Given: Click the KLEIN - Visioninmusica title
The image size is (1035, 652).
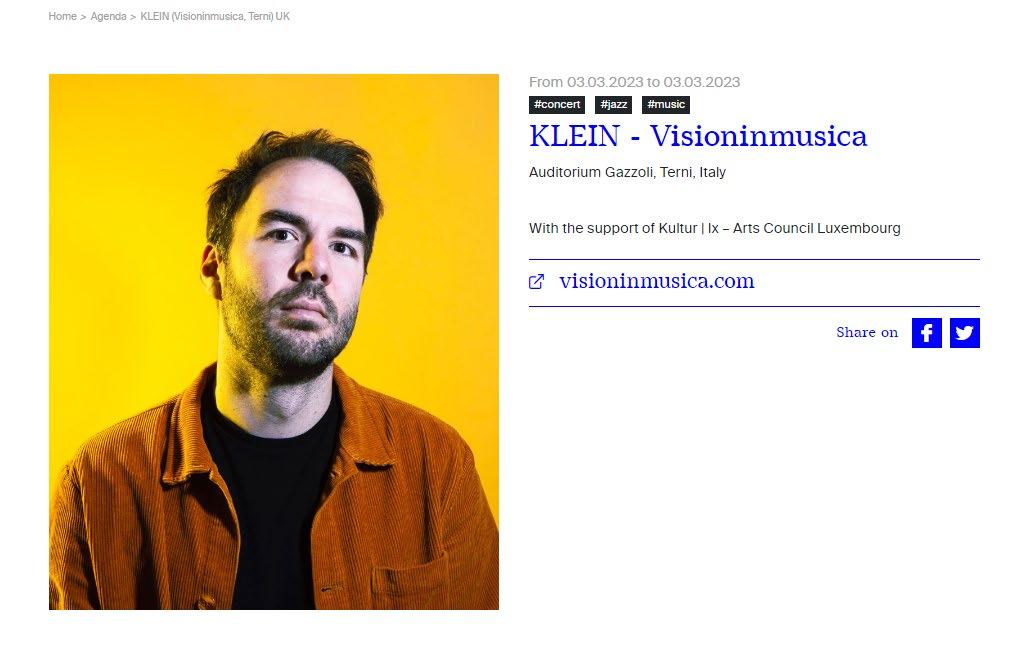Looking at the screenshot, I should coord(698,136).
